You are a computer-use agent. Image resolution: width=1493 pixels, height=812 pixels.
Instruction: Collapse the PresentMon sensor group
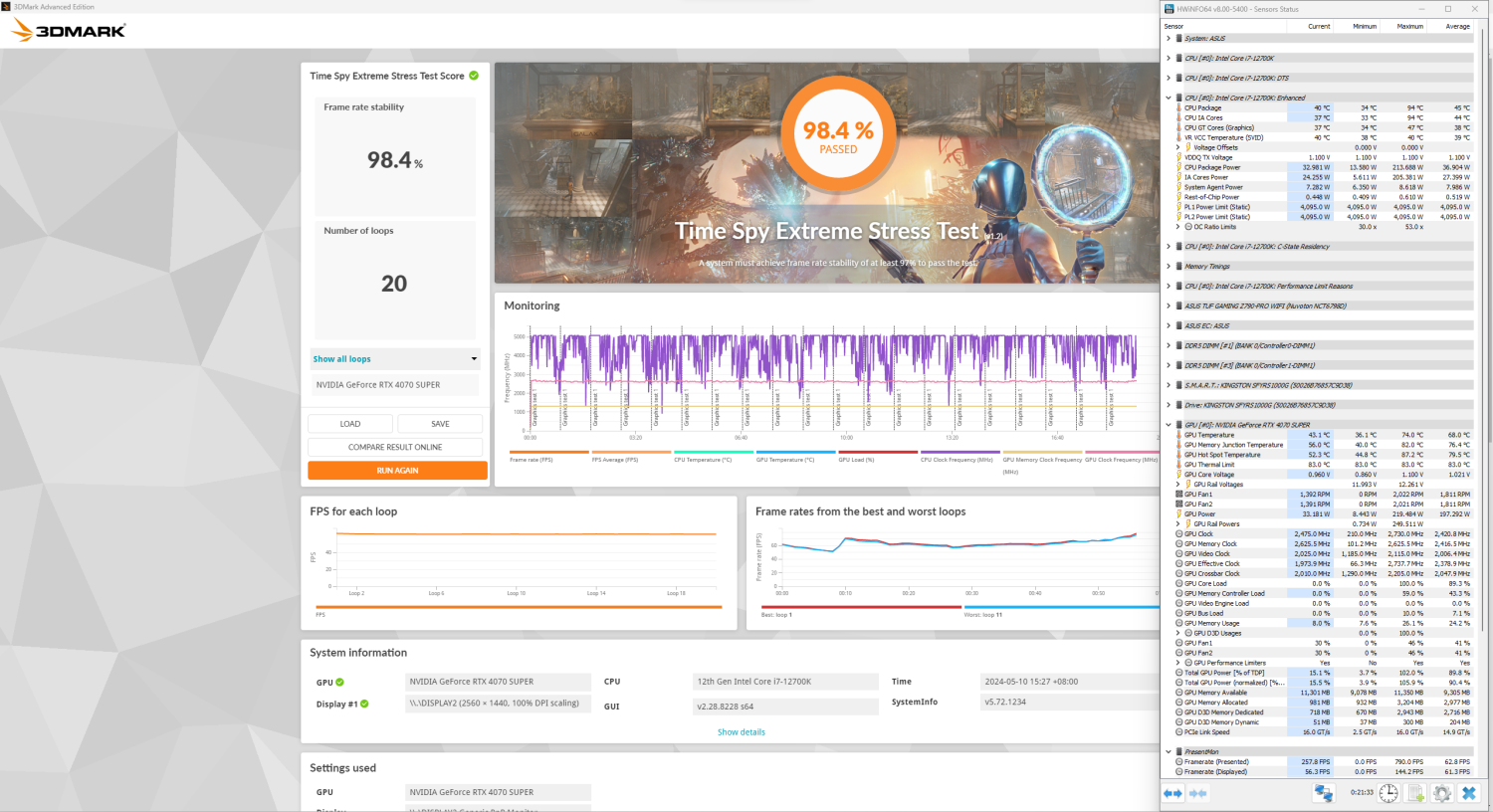pos(1169,752)
